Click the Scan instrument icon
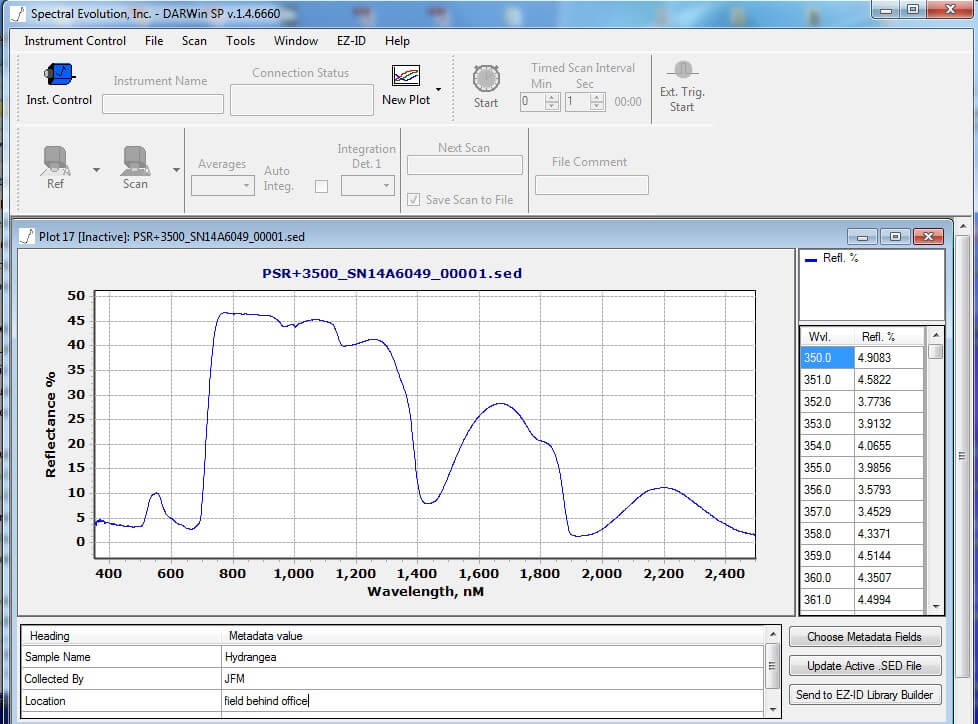The width and height of the screenshot is (978, 724). point(135,160)
